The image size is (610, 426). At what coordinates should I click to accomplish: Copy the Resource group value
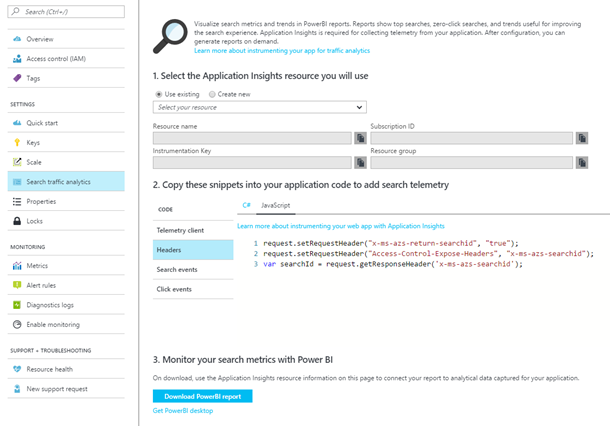click(x=582, y=163)
